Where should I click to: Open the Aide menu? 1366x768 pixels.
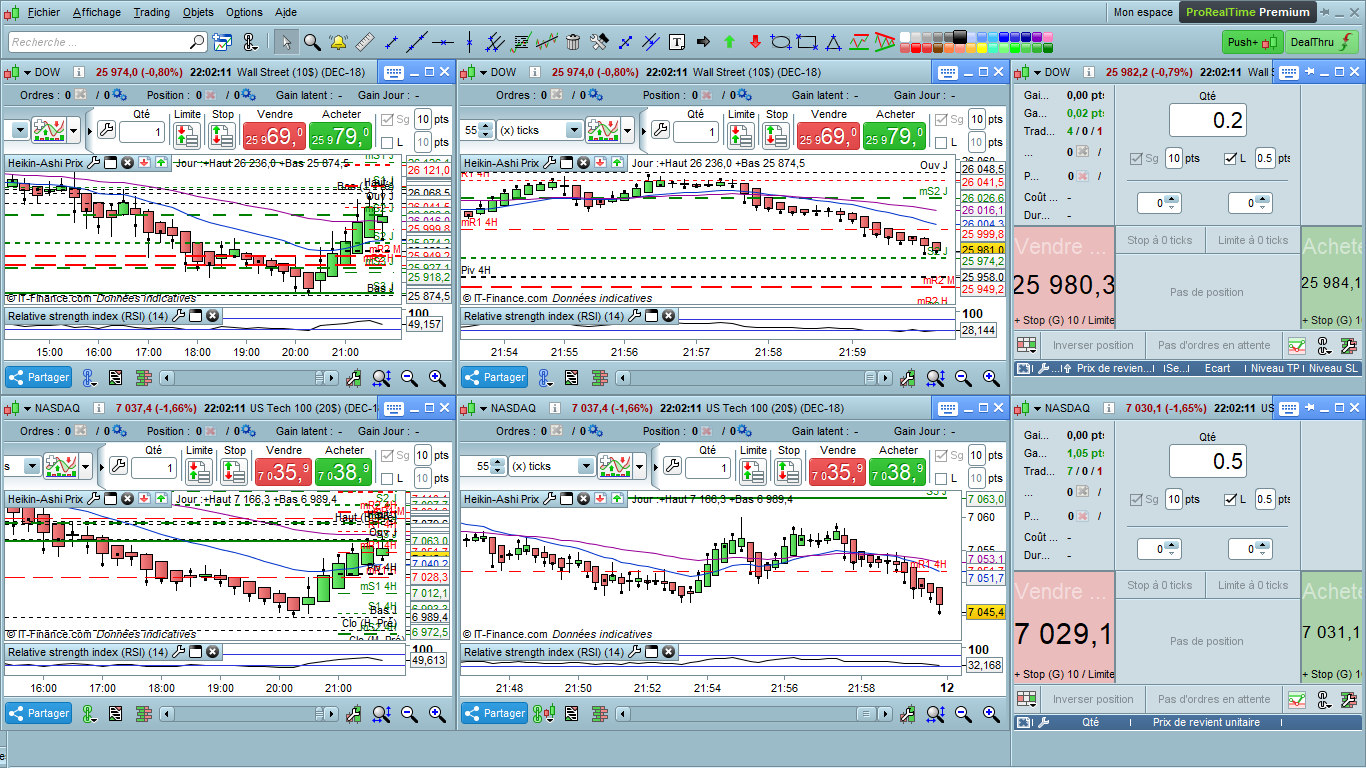(285, 12)
